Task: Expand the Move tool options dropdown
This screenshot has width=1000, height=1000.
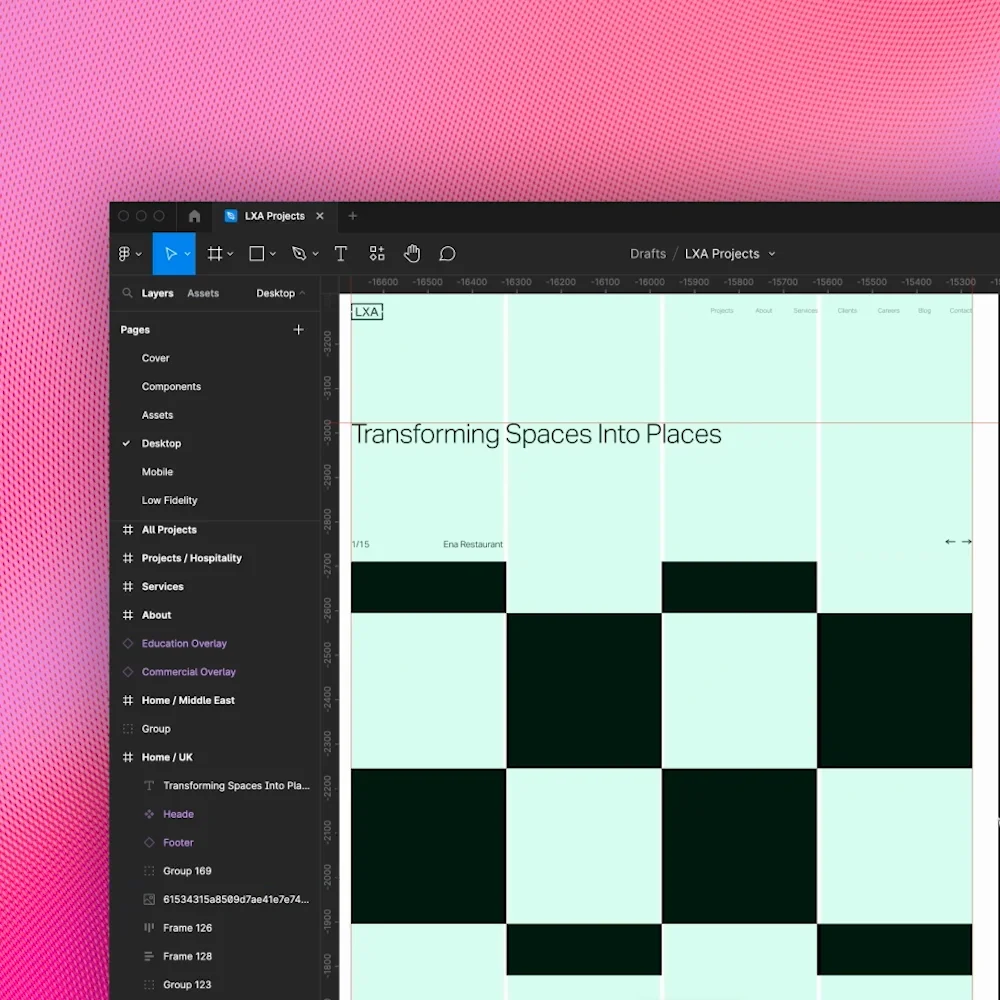Action: pyautogui.click(x=188, y=254)
